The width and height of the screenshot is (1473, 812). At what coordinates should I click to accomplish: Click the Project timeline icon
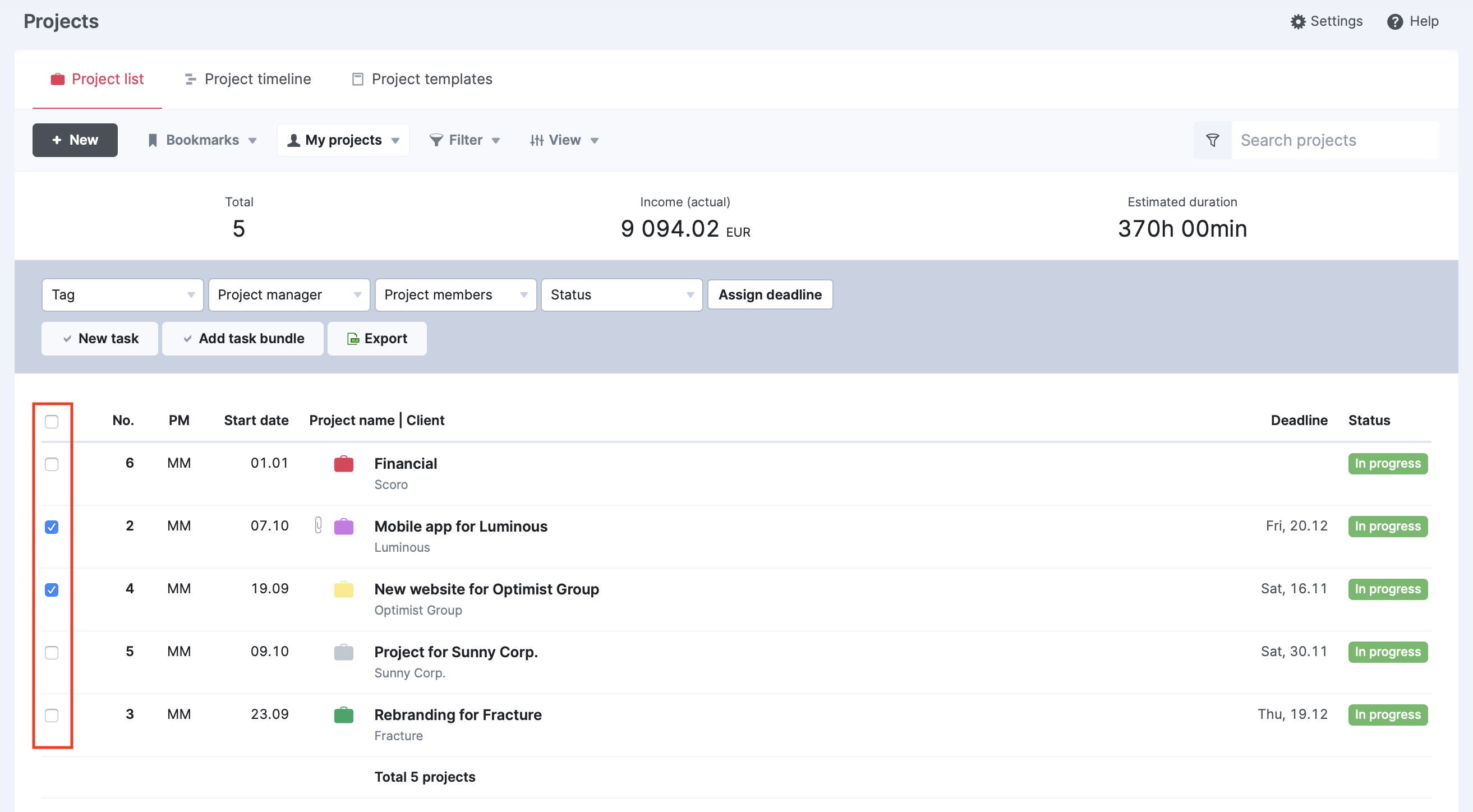tap(190, 79)
